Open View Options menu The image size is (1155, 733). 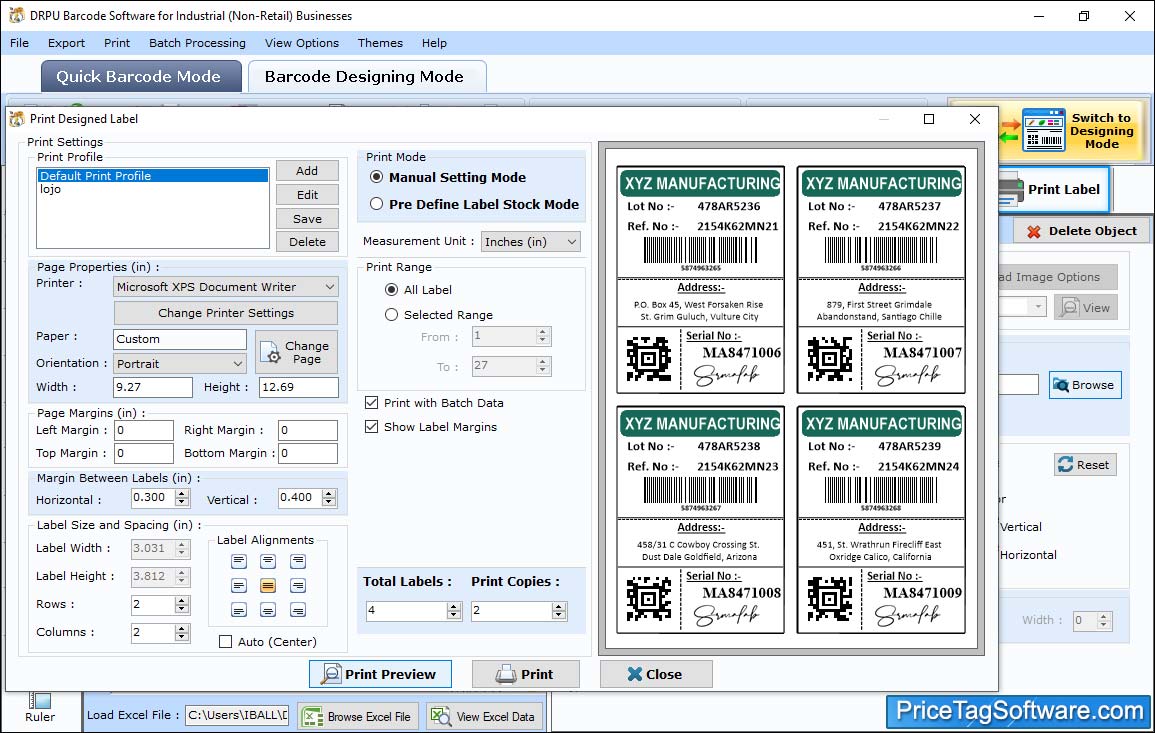(302, 43)
